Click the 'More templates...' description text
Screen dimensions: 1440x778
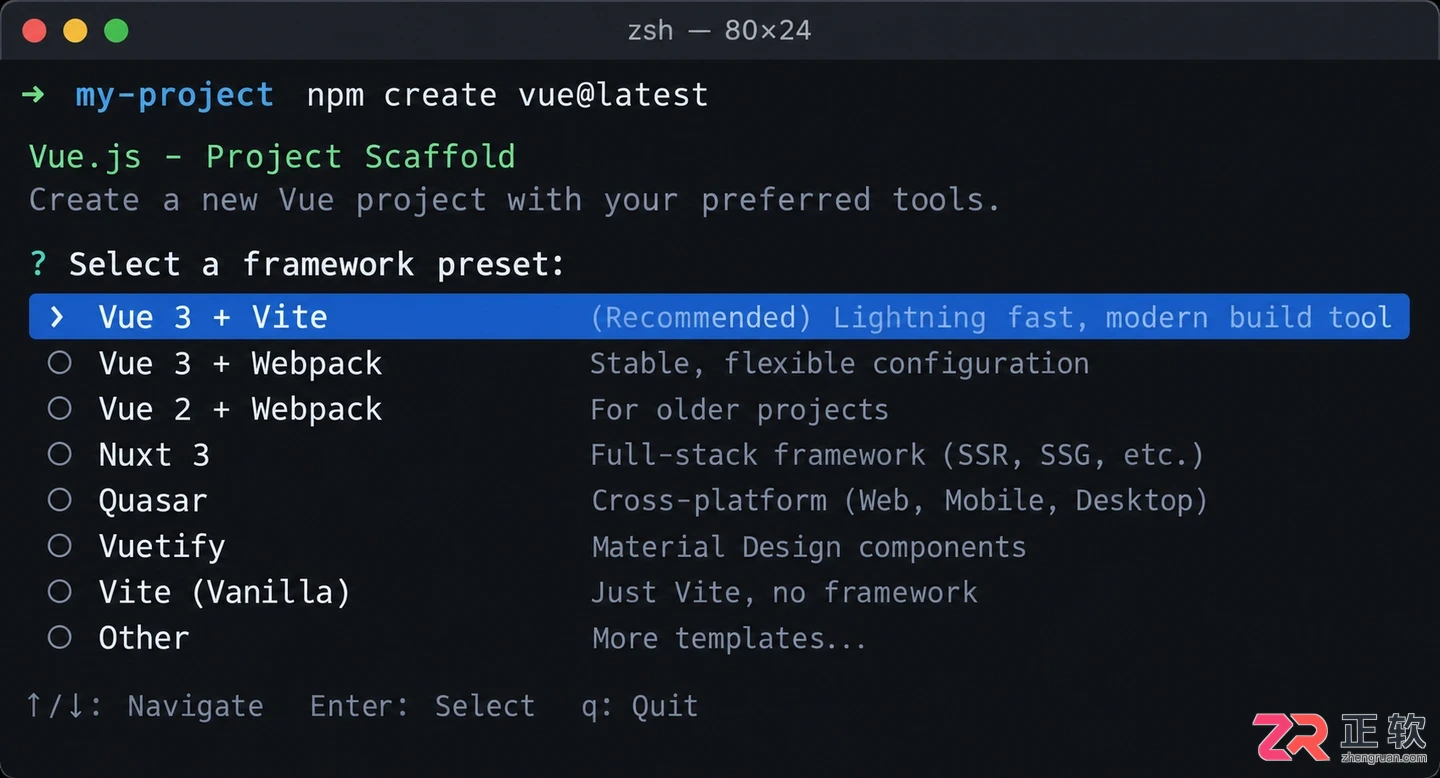(729, 638)
